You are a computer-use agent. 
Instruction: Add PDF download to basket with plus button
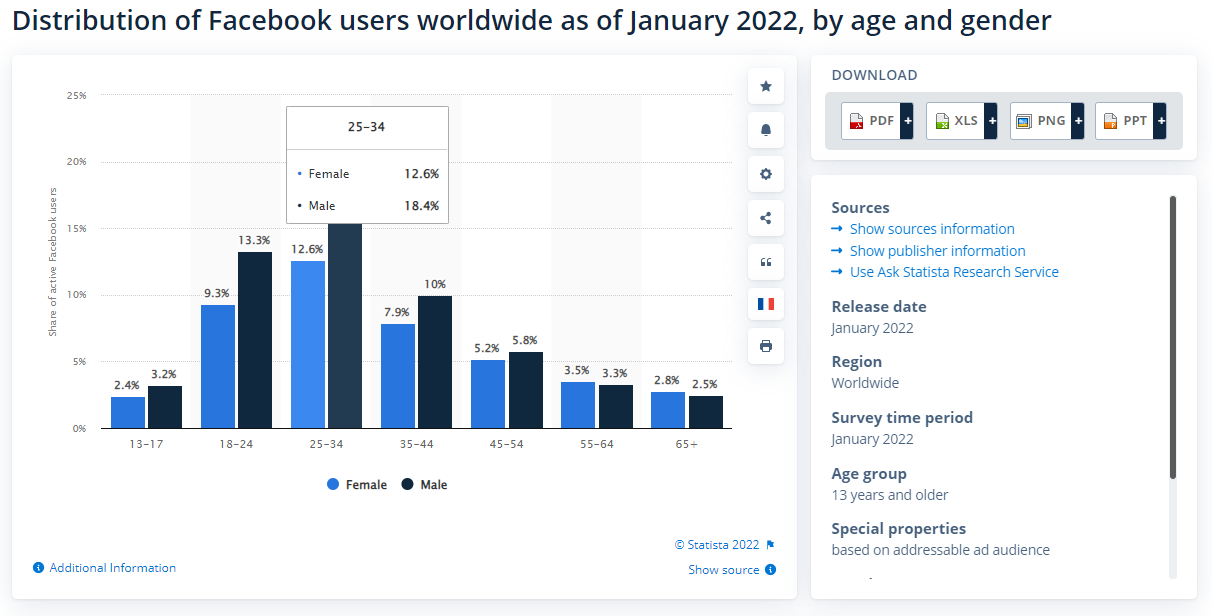[907, 120]
